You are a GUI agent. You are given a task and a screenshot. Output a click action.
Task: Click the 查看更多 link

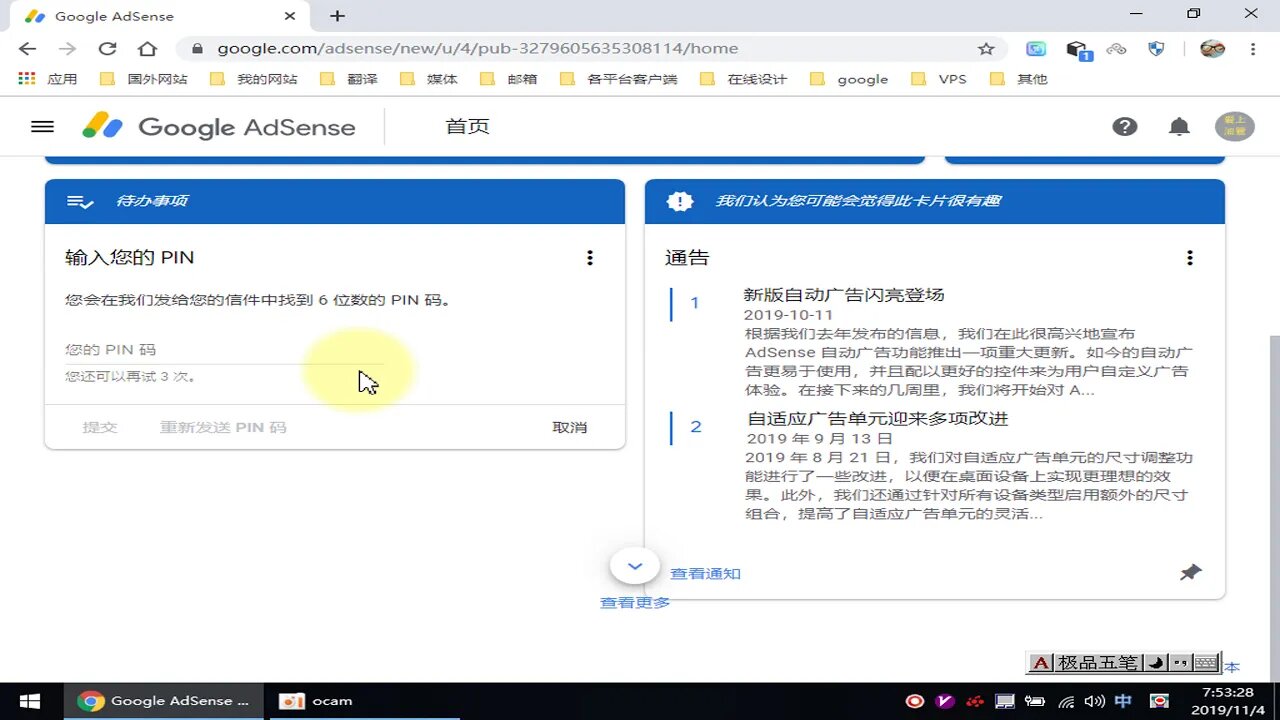635,603
